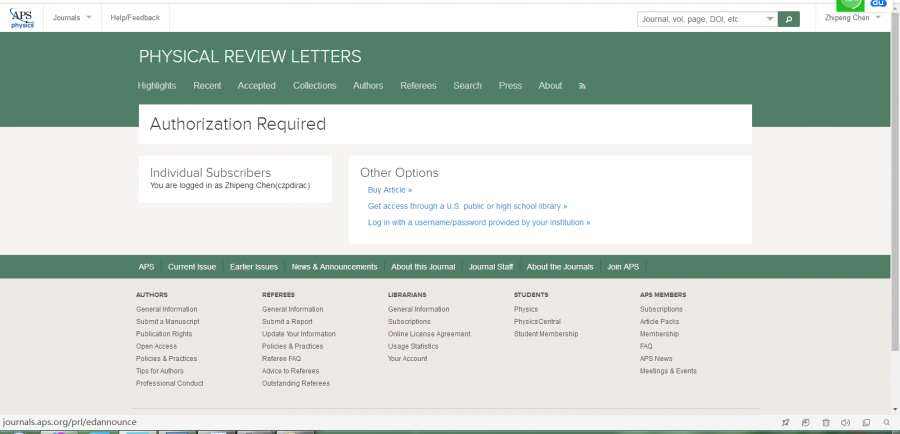Click the Buy Article link
This screenshot has width=900, height=434.
pos(390,190)
